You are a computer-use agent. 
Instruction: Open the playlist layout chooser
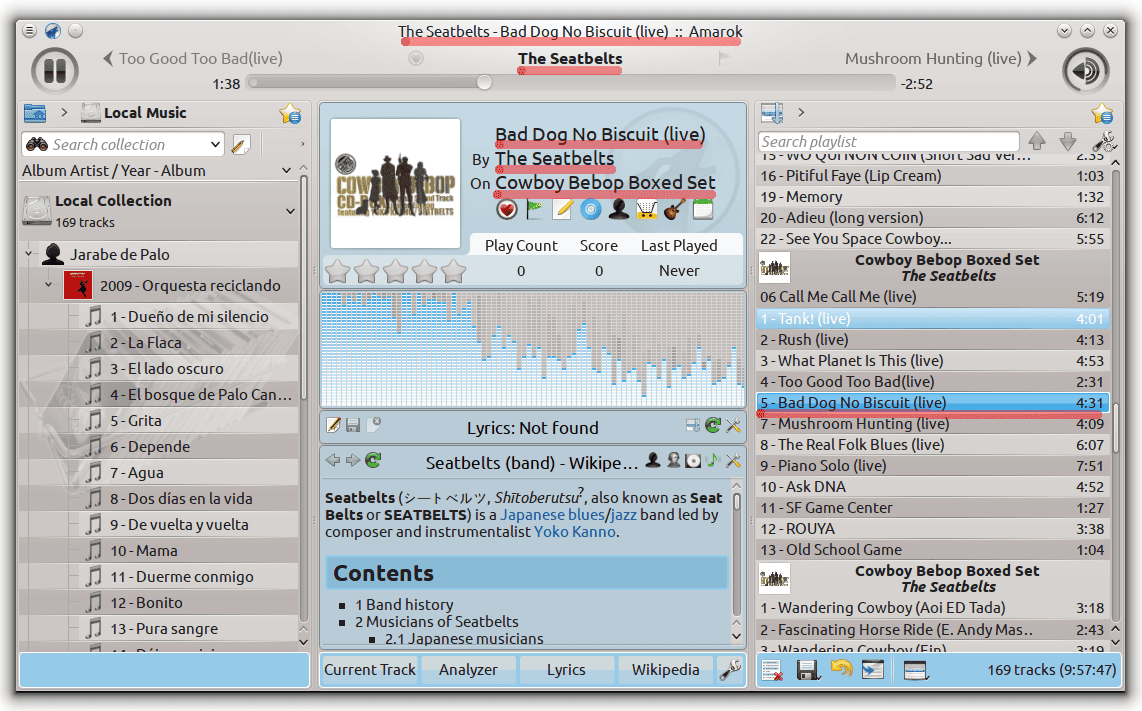pos(915,669)
